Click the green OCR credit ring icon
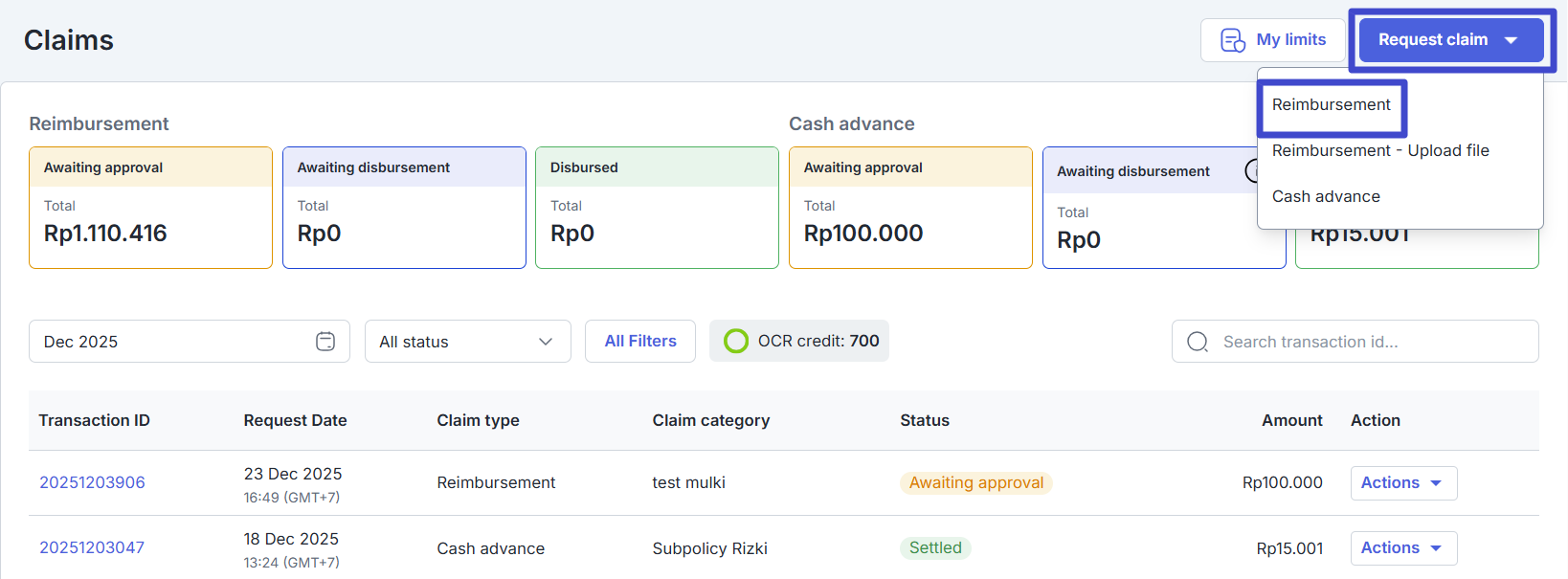 [735, 341]
